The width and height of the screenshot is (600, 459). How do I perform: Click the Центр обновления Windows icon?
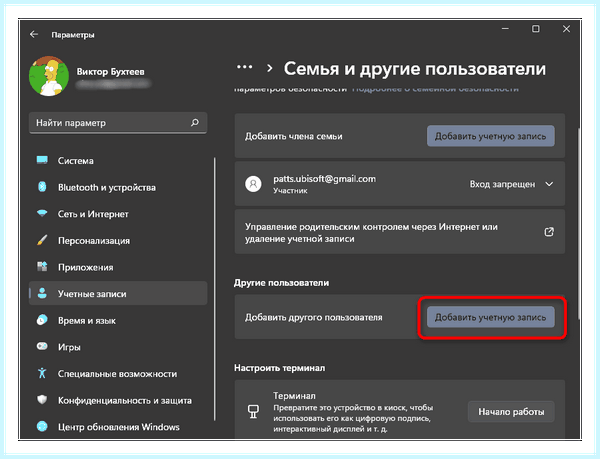pos(42,426)
